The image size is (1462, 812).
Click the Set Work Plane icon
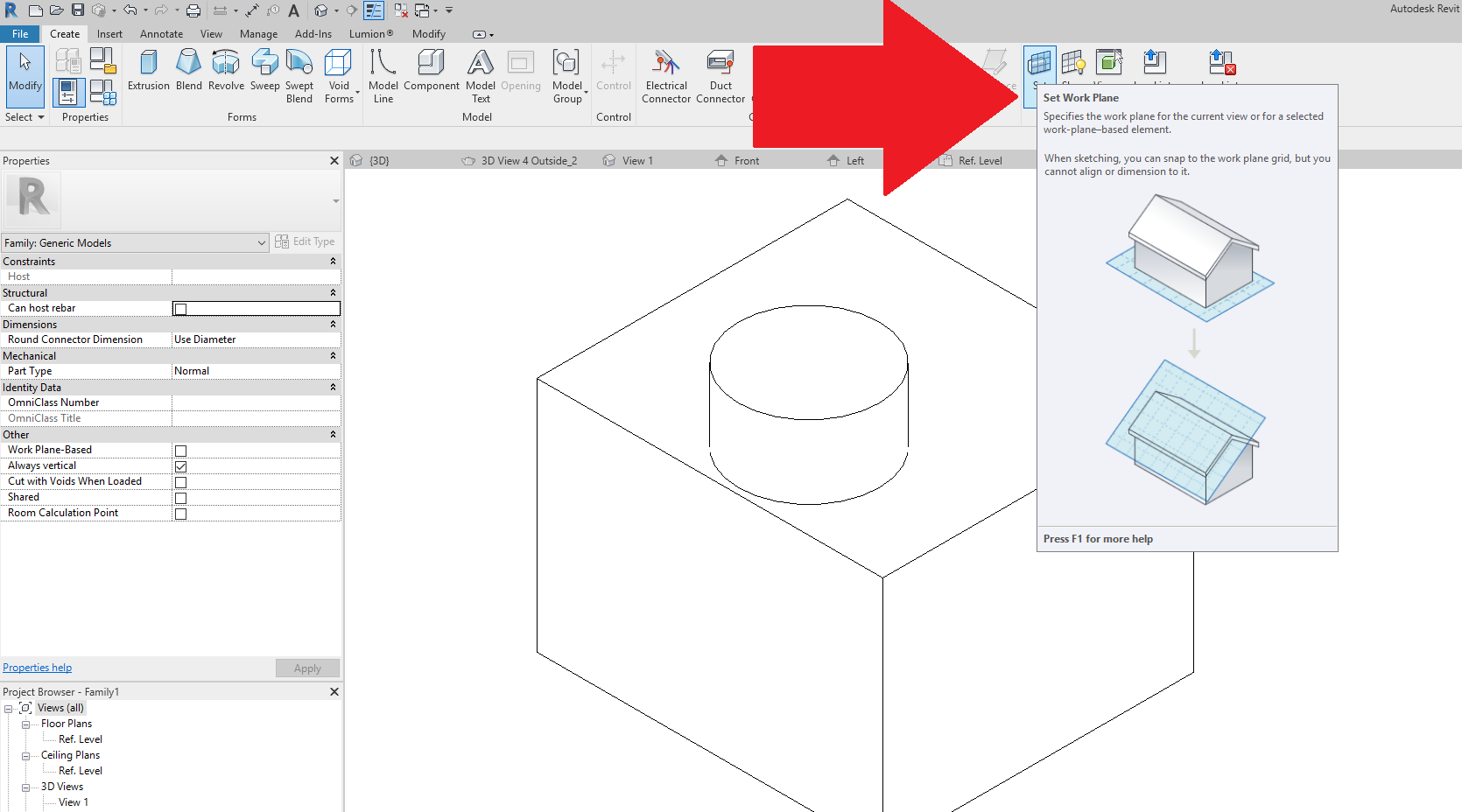tap(1039, 63)
